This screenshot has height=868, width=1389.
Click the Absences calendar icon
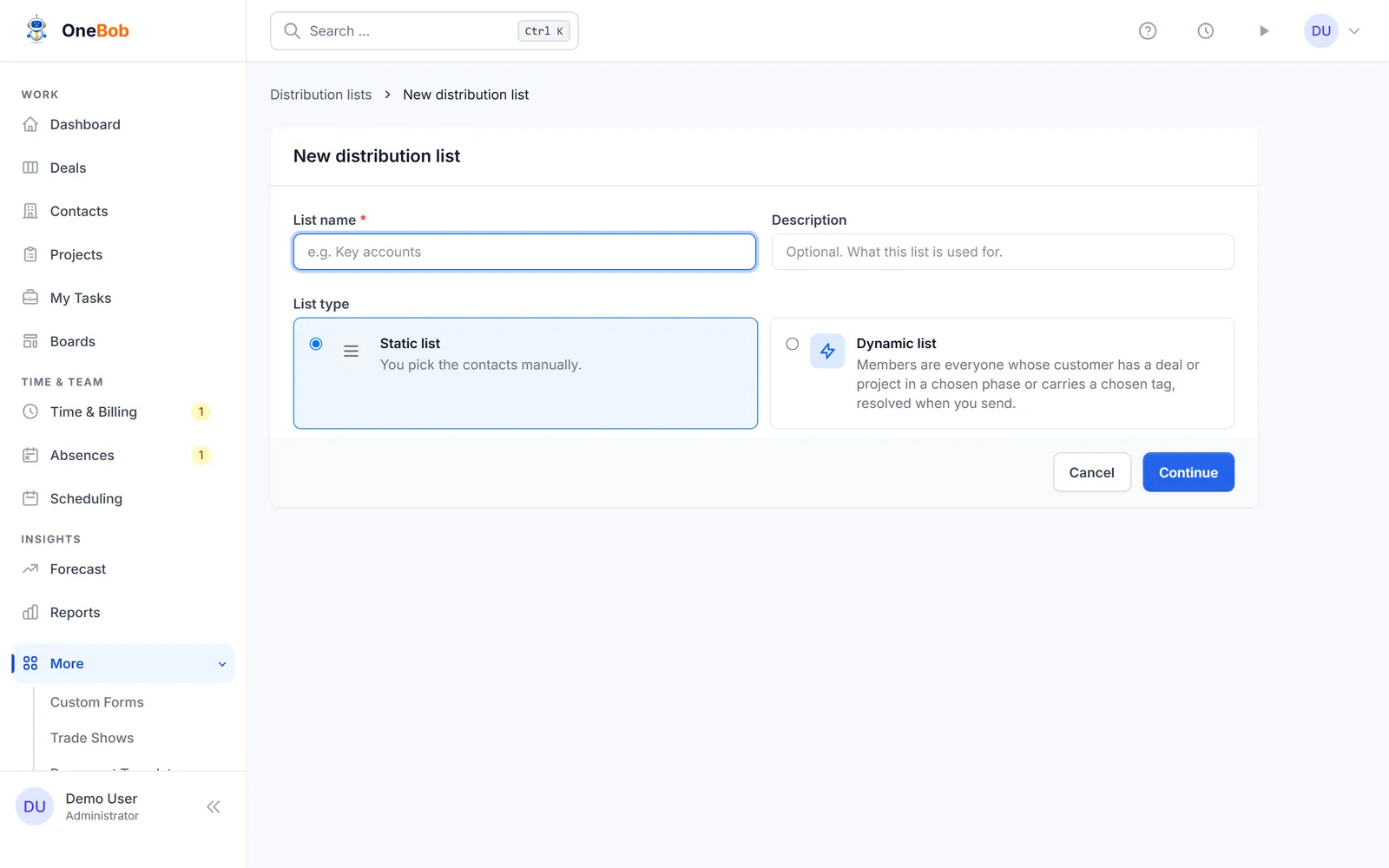point(30,455)
